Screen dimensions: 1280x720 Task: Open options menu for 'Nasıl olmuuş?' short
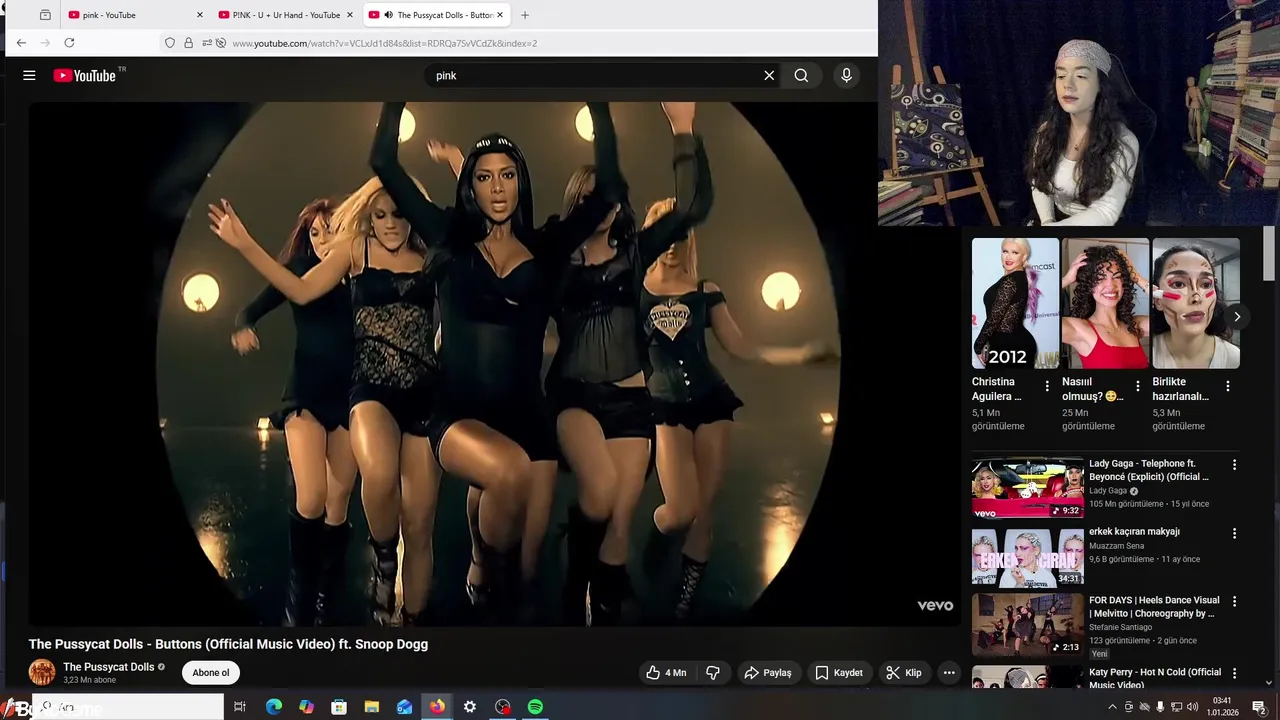click(x=1137, y=386)
